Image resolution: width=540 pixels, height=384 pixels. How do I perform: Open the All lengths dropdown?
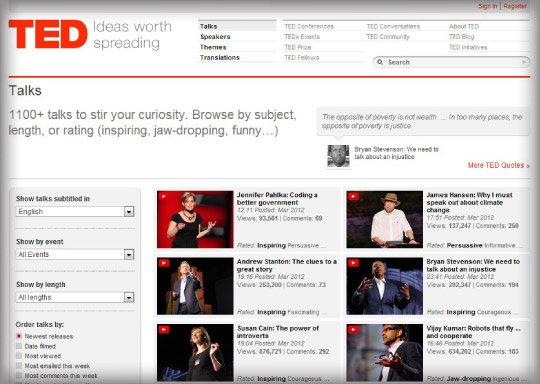click(75, 297)
